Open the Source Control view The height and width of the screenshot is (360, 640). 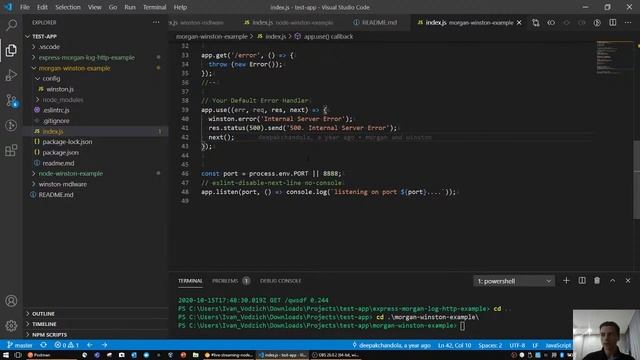point(11,100)
